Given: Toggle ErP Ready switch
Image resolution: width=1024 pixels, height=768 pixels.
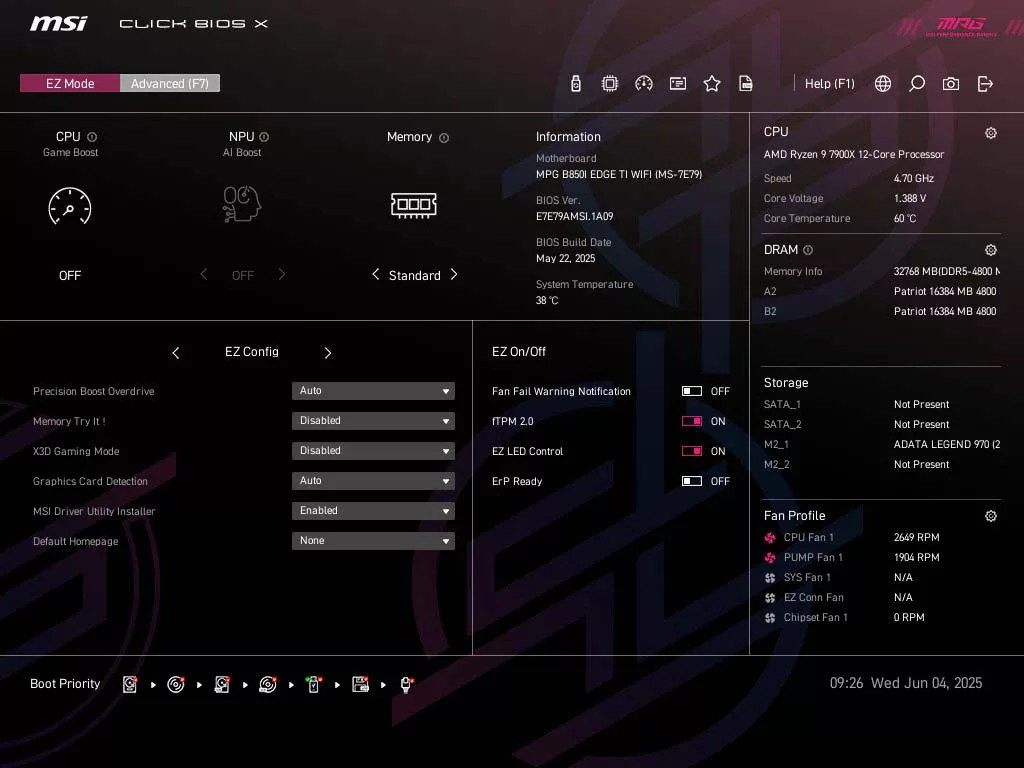Looking at the screenshot, I should (692, 481).
